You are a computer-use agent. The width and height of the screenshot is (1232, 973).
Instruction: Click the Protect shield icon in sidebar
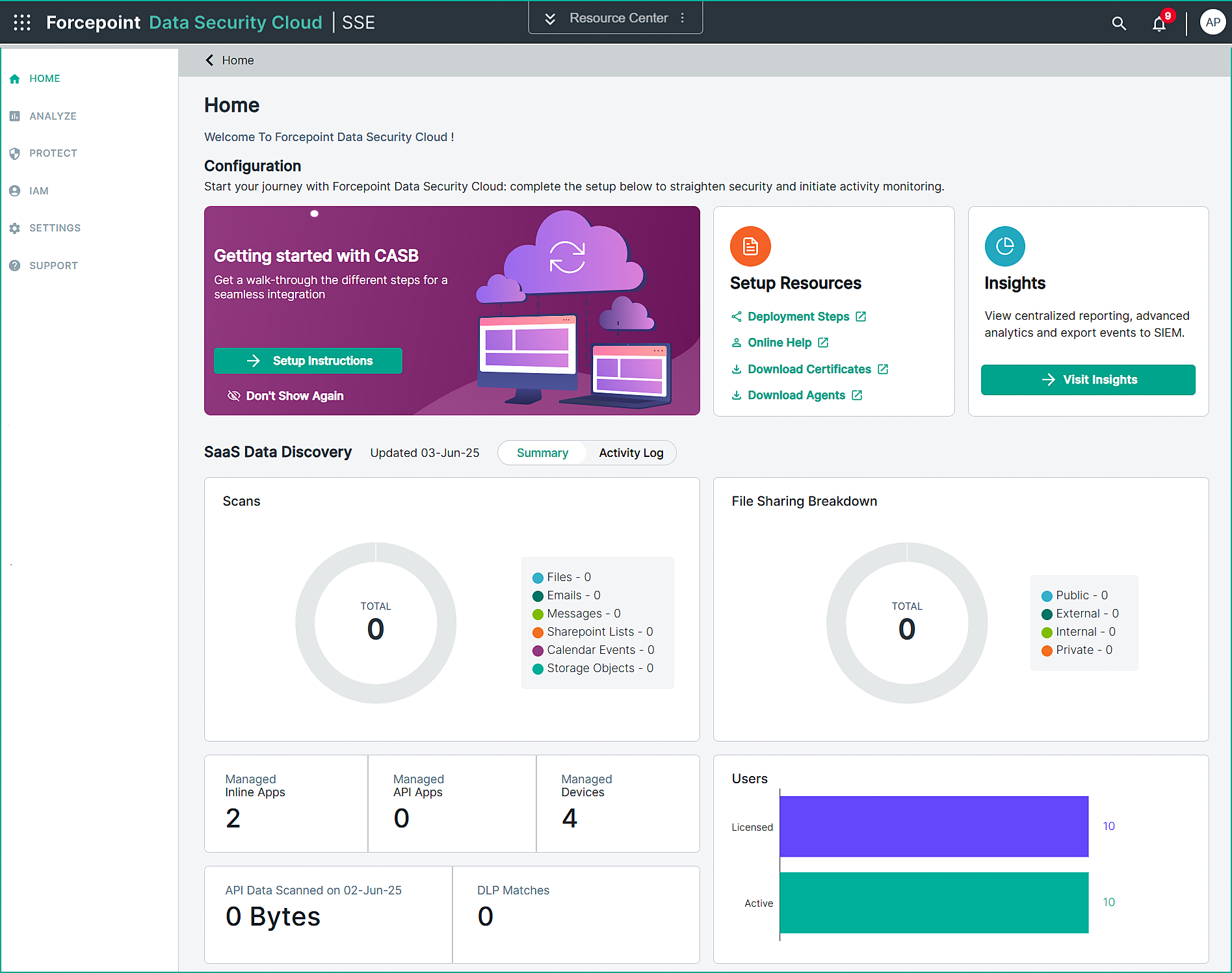tap(14, 153)
